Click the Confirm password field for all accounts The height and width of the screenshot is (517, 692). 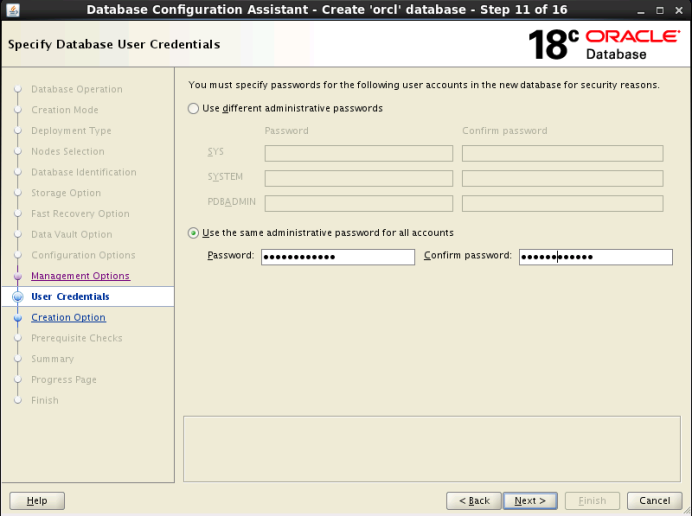click(x=596, y=257)
